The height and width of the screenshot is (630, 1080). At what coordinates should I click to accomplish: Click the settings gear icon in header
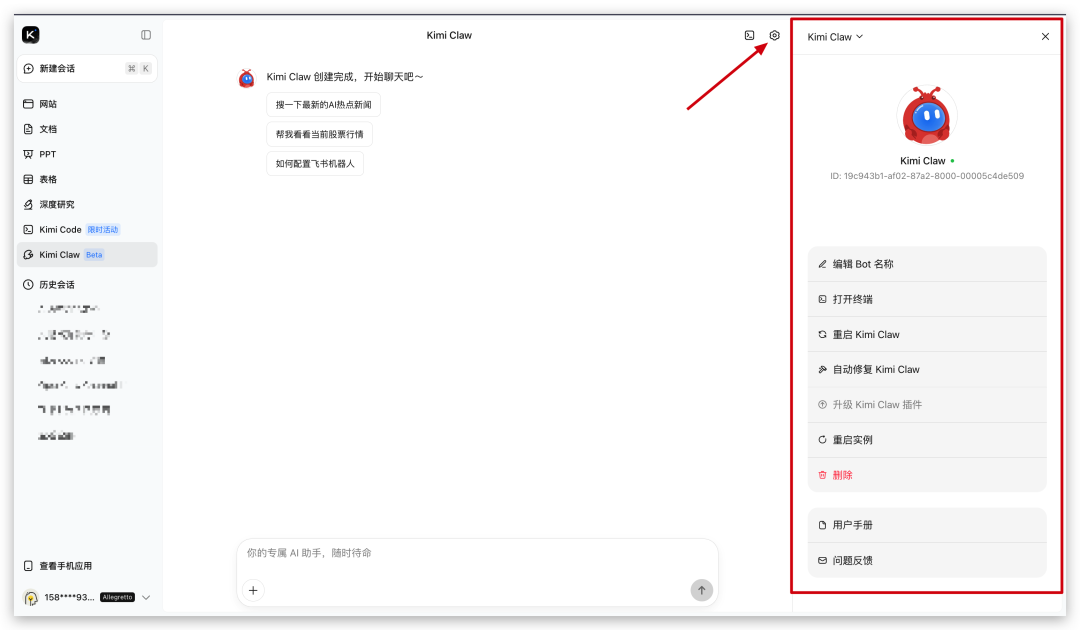click(x=774, y=36)
